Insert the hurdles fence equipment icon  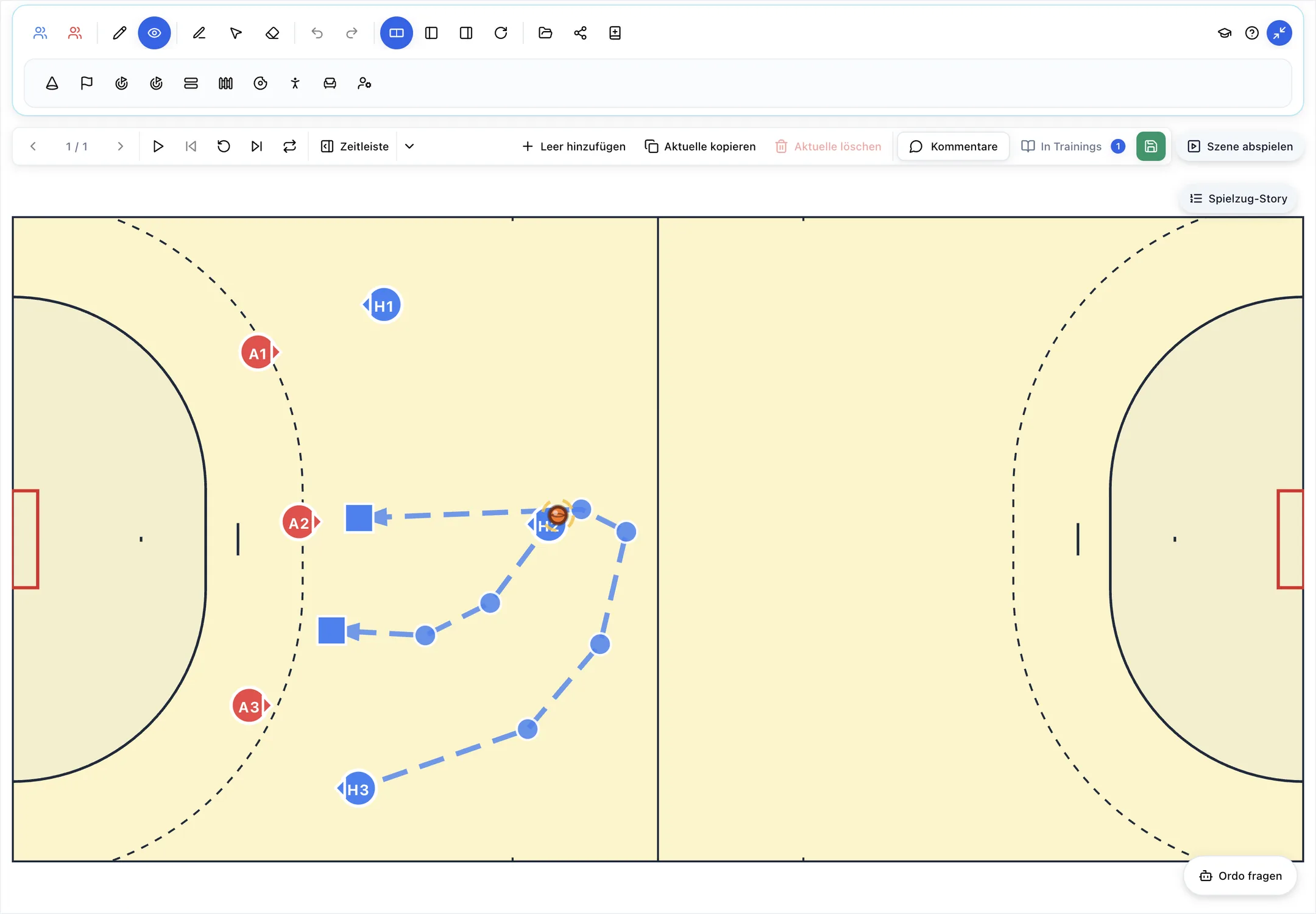226,83
